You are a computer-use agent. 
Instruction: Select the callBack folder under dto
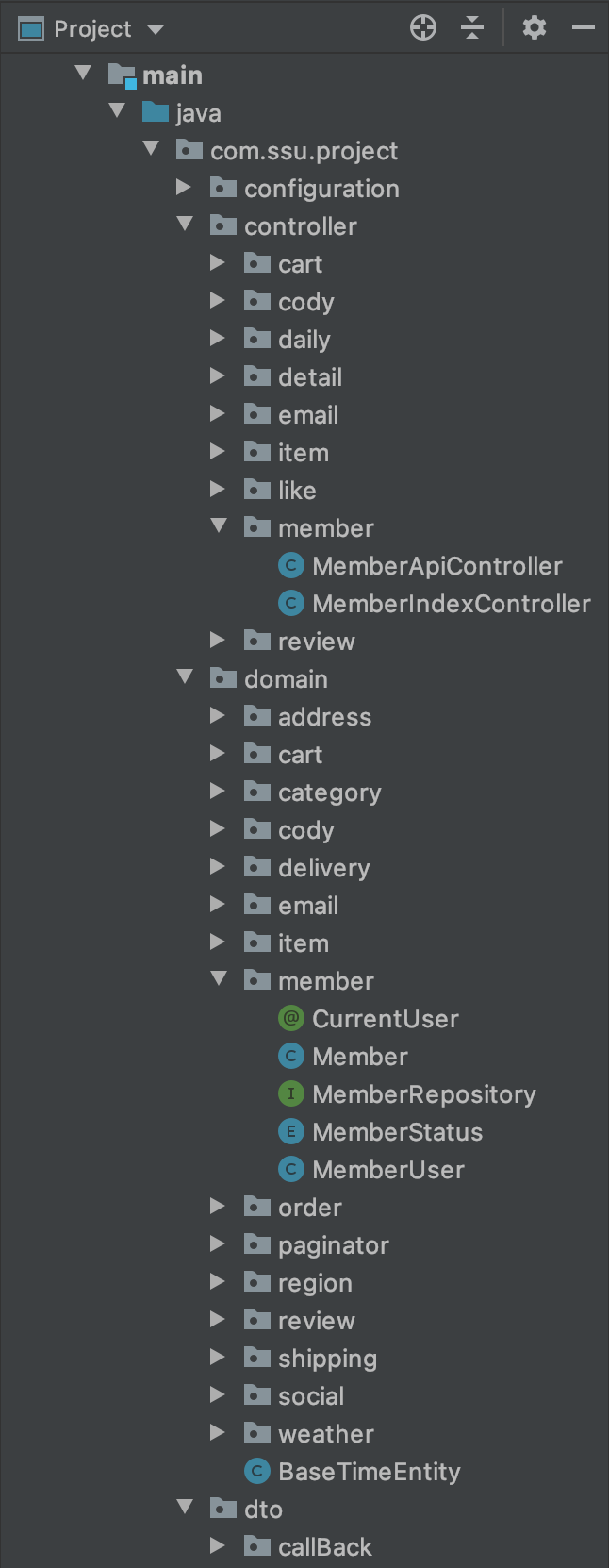pyautogui.click(x=325, y=1546)
